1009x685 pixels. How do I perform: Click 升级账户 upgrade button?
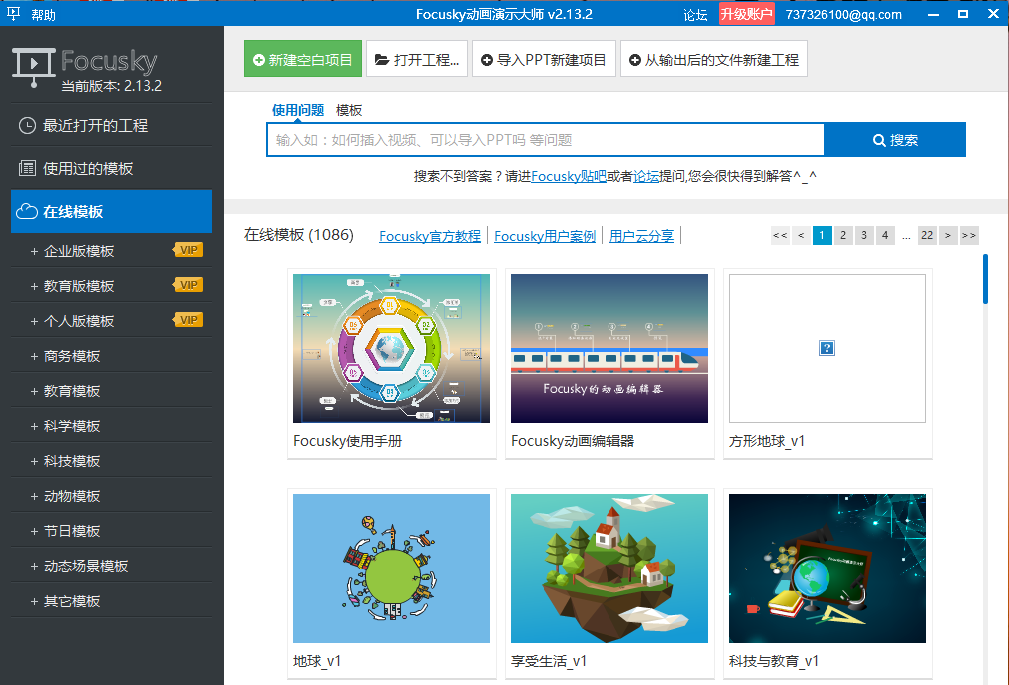(x=746, y=14)
